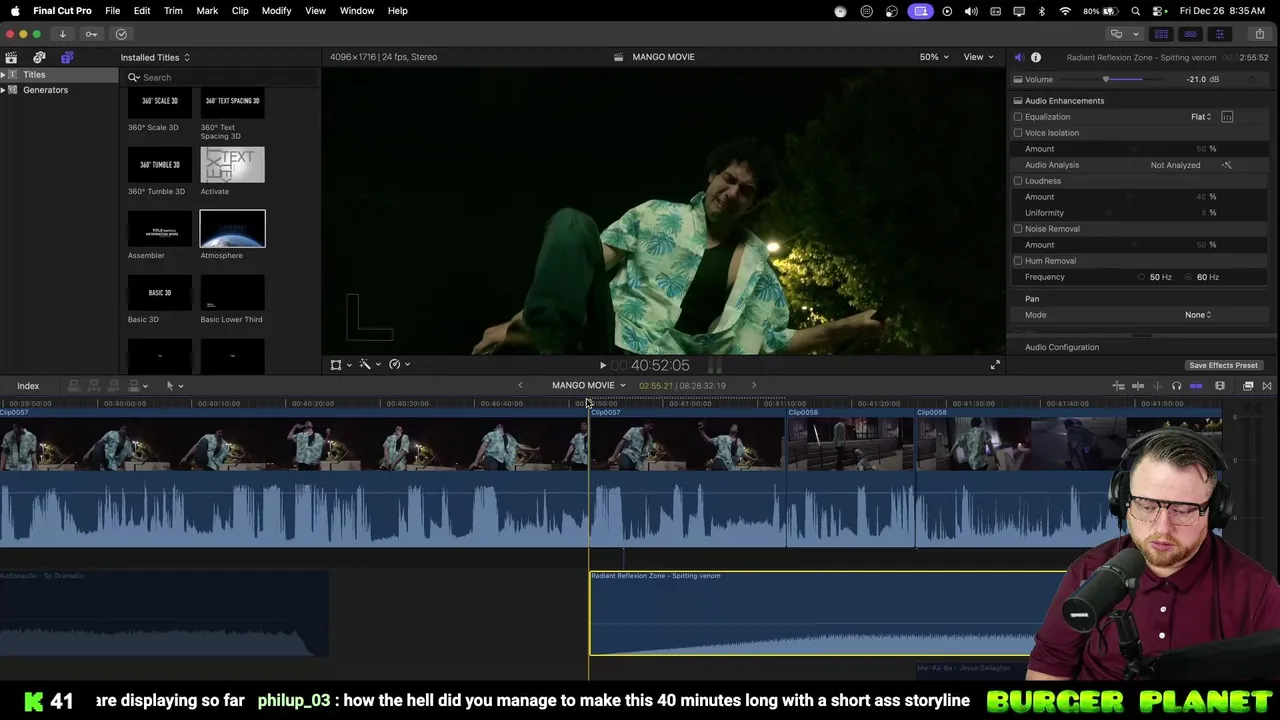Open the Edit menu
Image resolution: width=1280 pixels, height=720 pixels.
(142, 11)
